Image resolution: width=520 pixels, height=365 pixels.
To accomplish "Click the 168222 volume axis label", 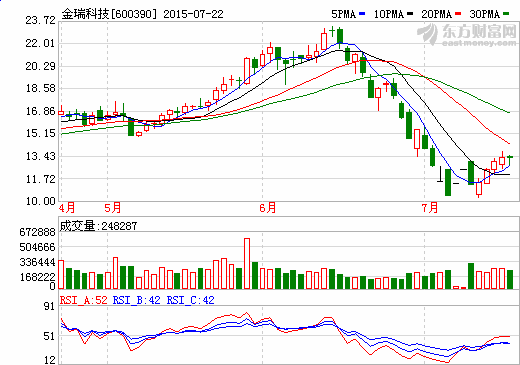I will [x=37, y=277].
